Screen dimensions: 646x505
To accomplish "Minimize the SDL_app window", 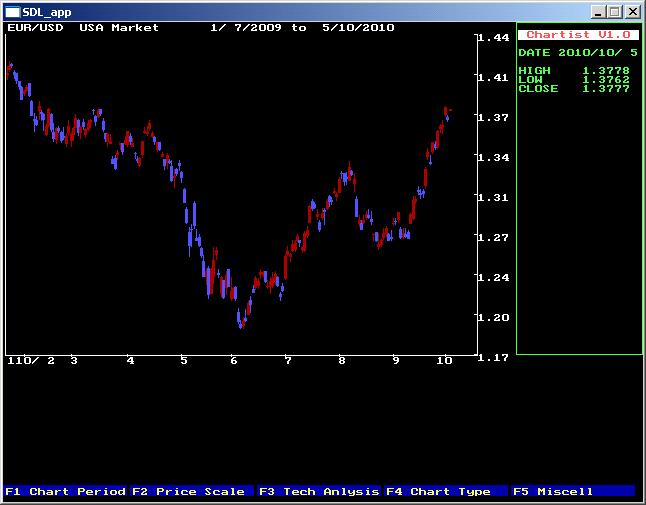I will (597, 11).
